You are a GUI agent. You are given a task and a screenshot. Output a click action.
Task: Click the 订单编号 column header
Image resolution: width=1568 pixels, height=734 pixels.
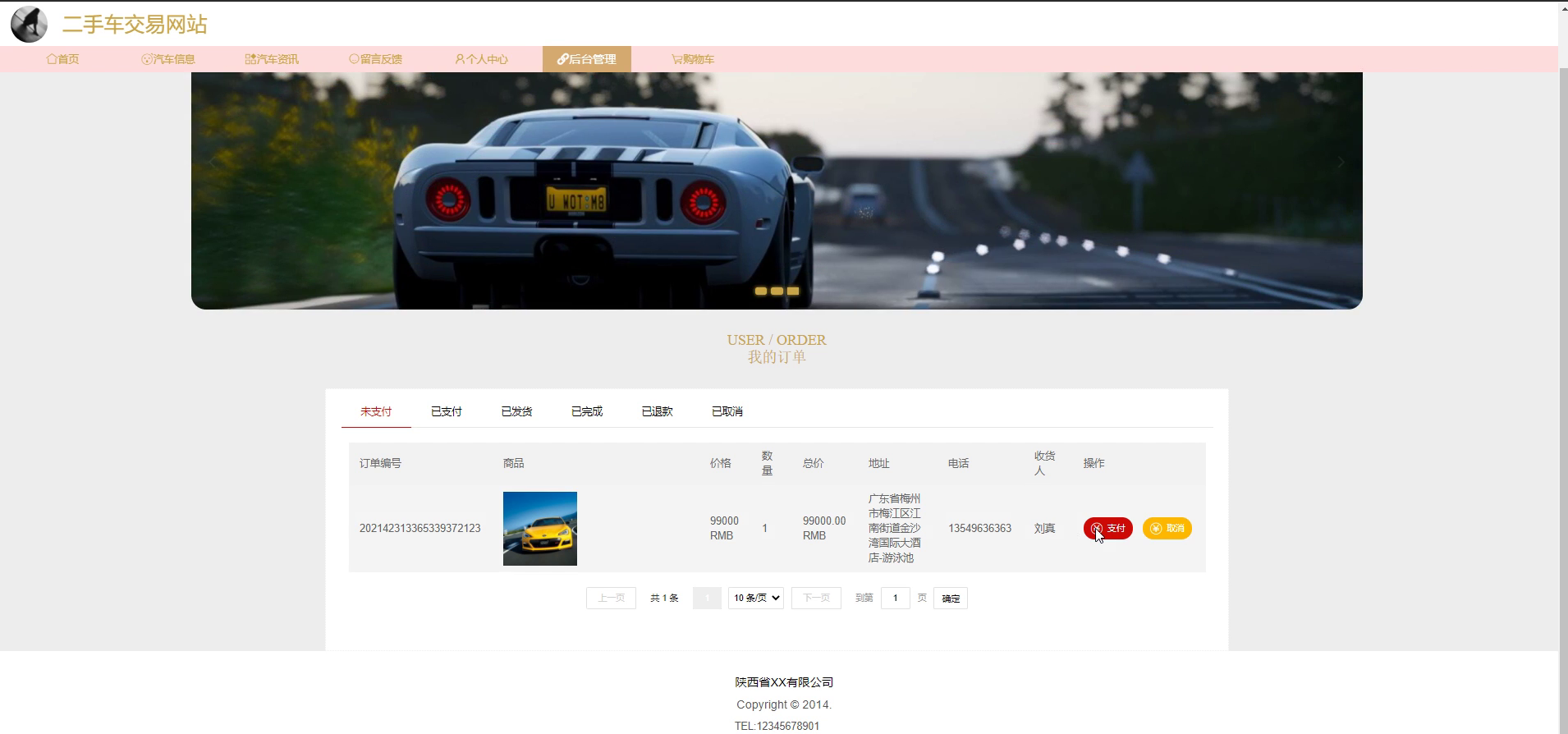(380, 463)
